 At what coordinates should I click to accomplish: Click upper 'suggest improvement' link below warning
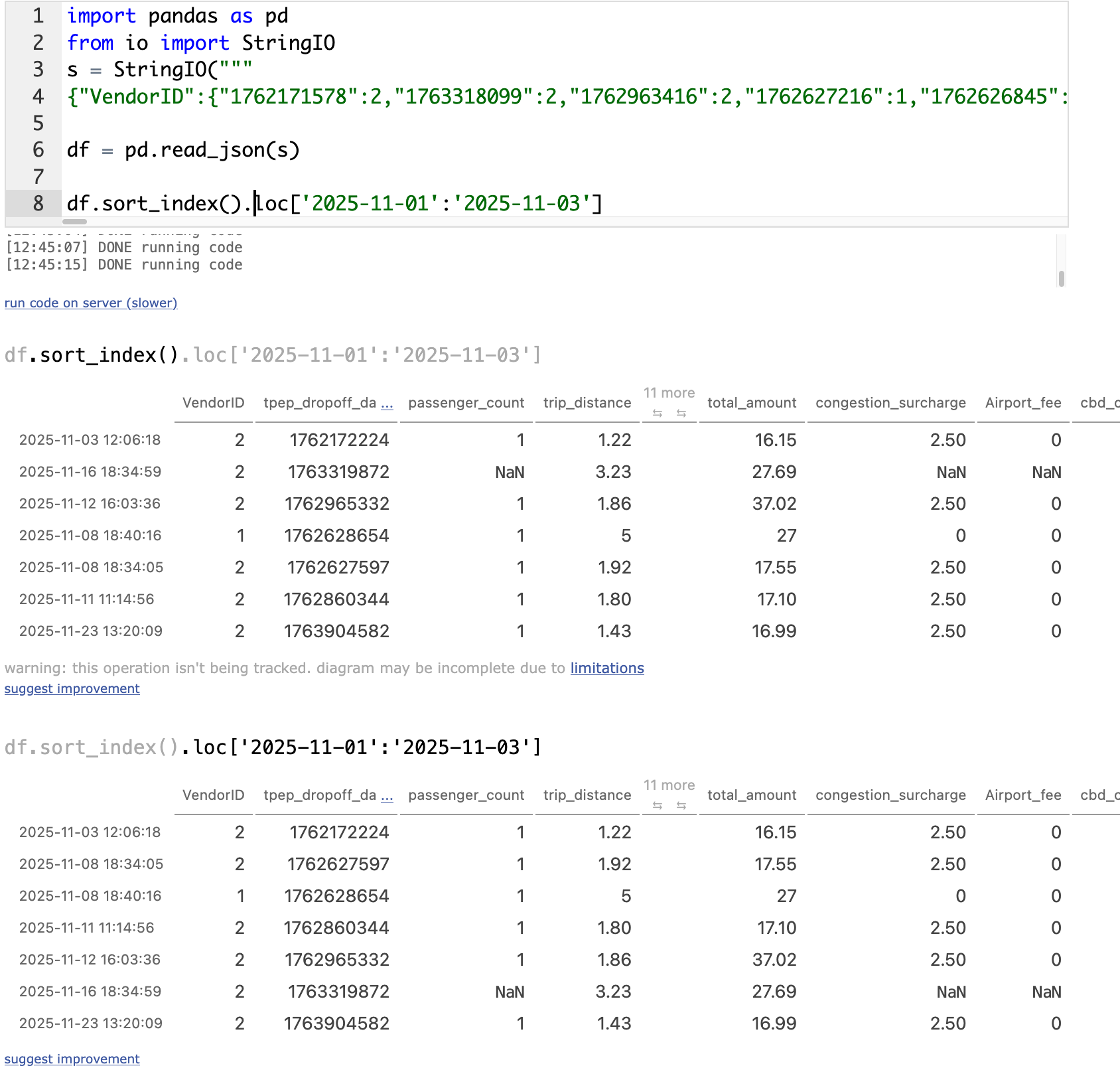pyautogui.click(x=72, y=688)
